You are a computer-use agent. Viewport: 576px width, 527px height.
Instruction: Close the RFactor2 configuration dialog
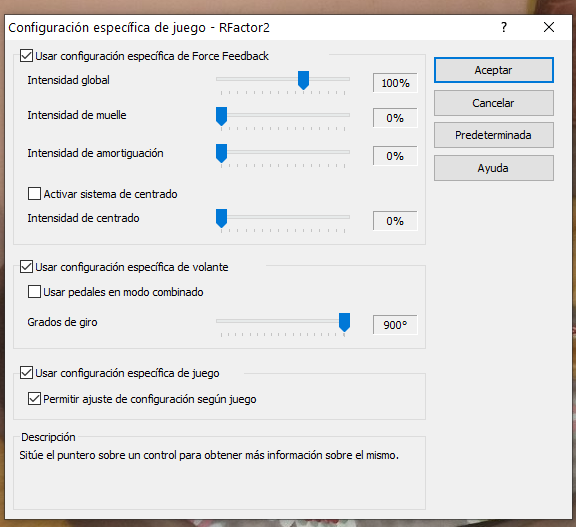pos(549,27)
